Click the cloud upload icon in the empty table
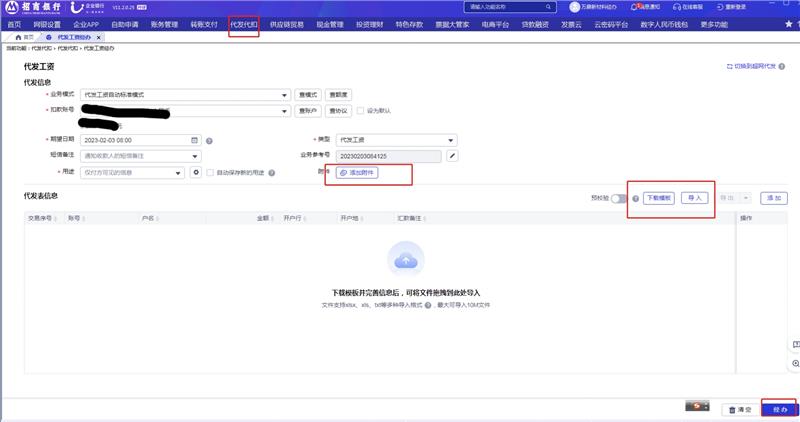The width and height of the screenshot is (800, 422). [x=405, y=261]
